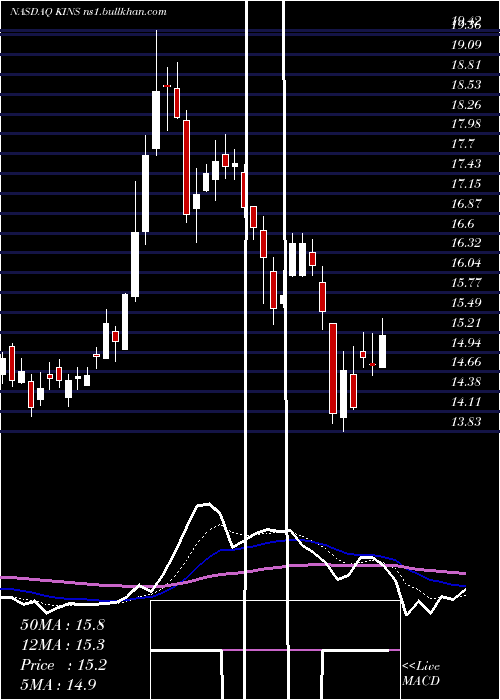Click the 18.81 price axis label

tap(466, 65)
